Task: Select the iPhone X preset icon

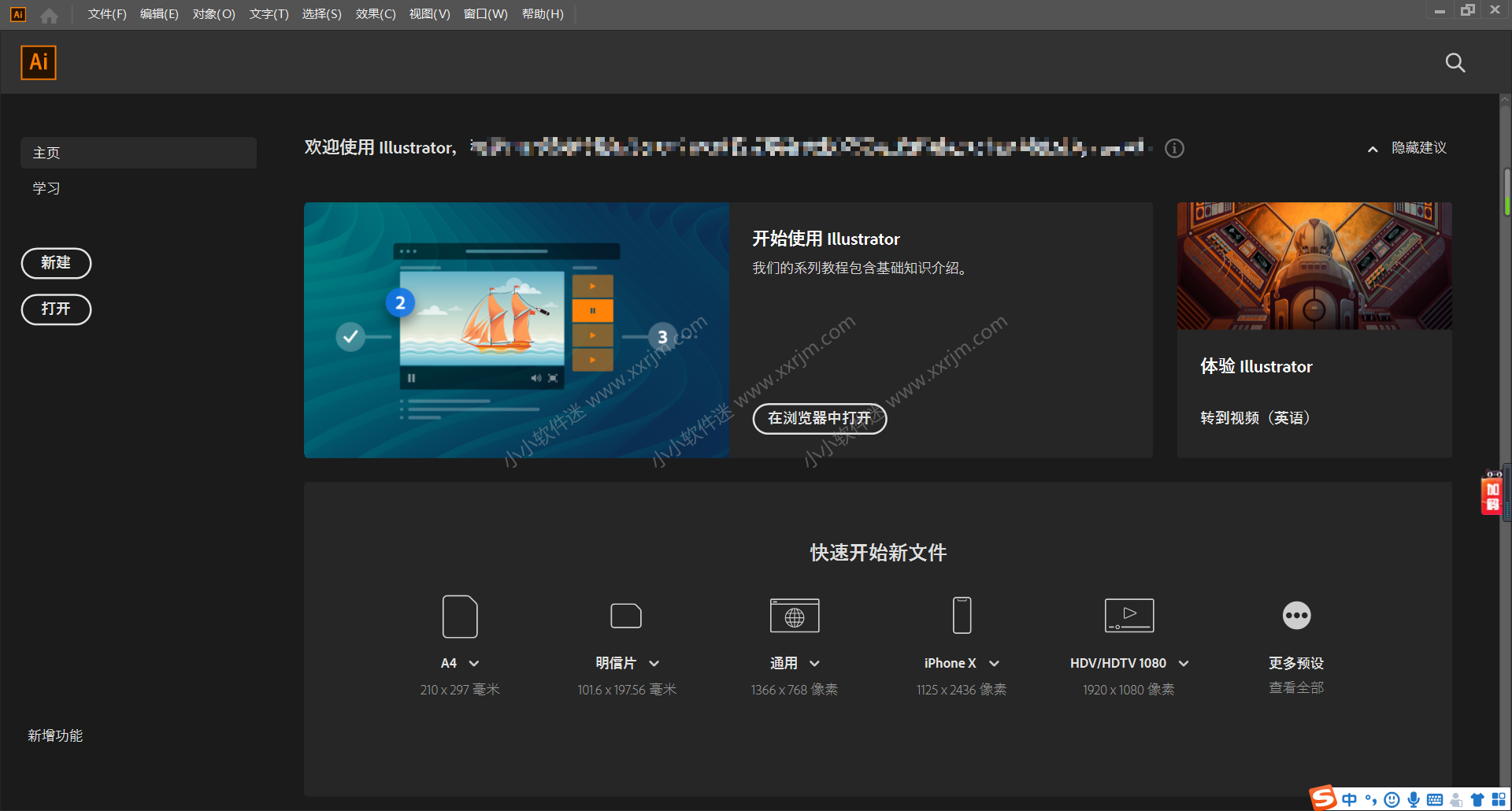Action: tap(962, 616)
